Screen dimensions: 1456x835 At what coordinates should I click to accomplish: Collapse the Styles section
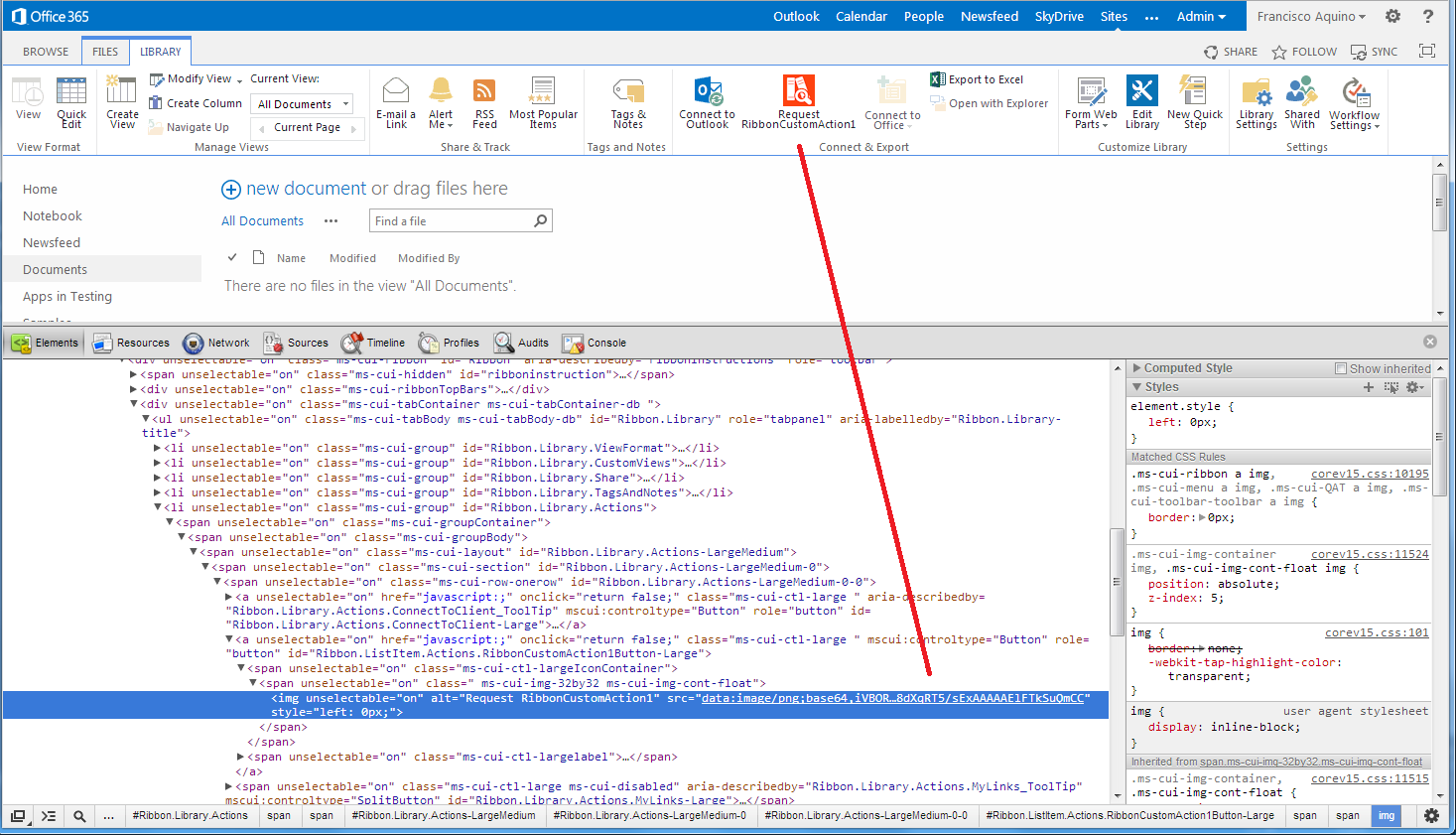pos(1137,387)
